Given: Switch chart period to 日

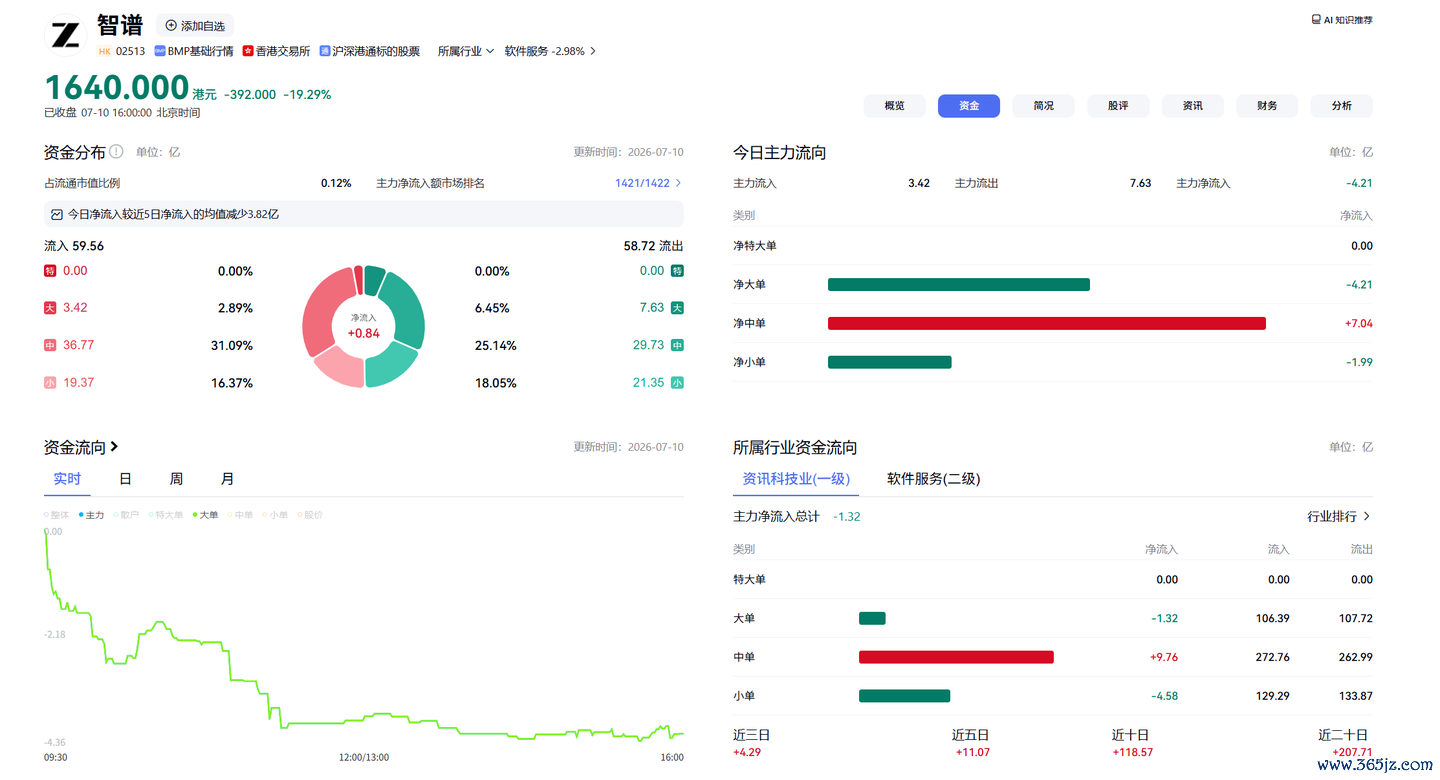Looking at the screenshot, I should [125, 479].
